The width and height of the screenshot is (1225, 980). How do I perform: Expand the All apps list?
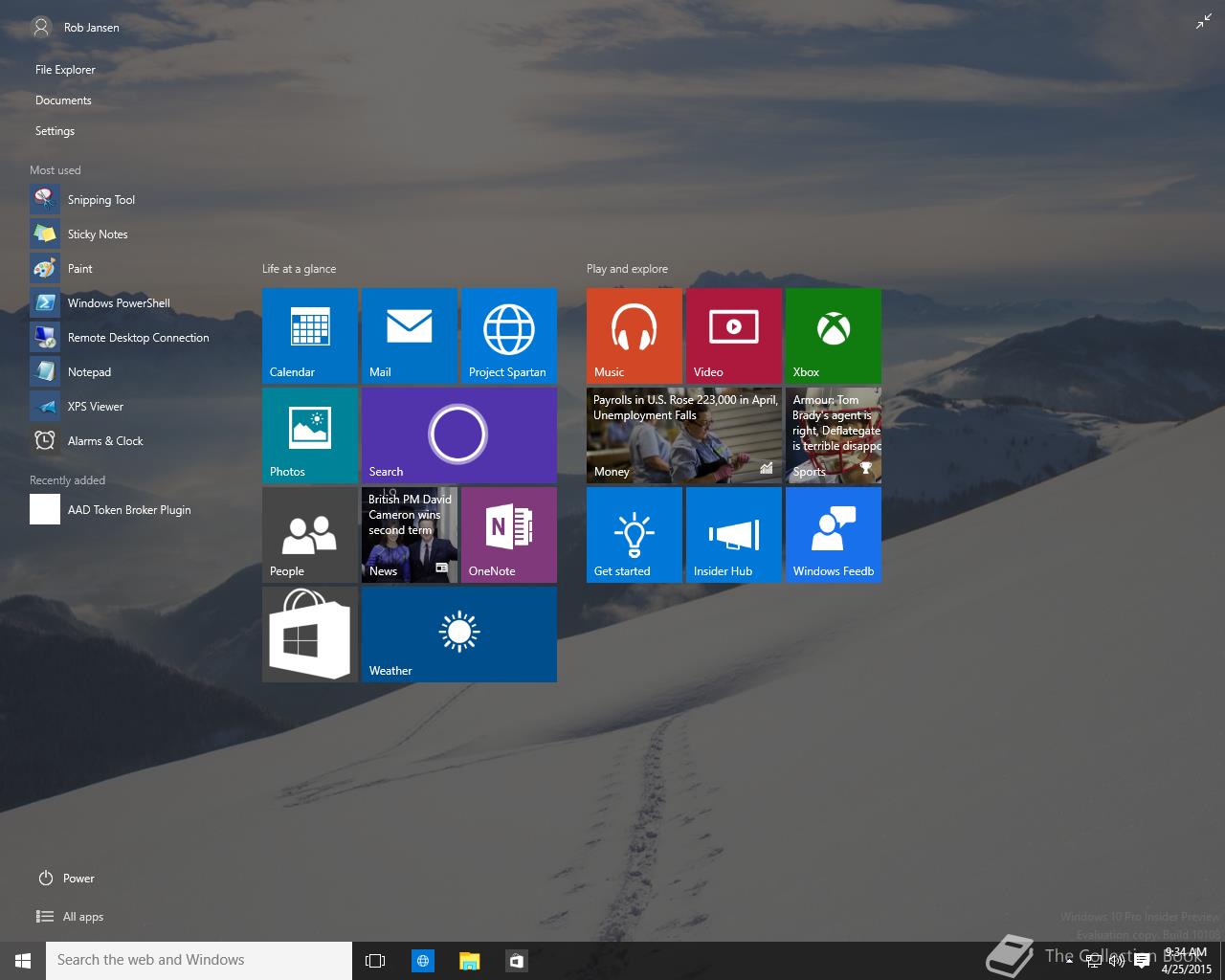point(69,917)
